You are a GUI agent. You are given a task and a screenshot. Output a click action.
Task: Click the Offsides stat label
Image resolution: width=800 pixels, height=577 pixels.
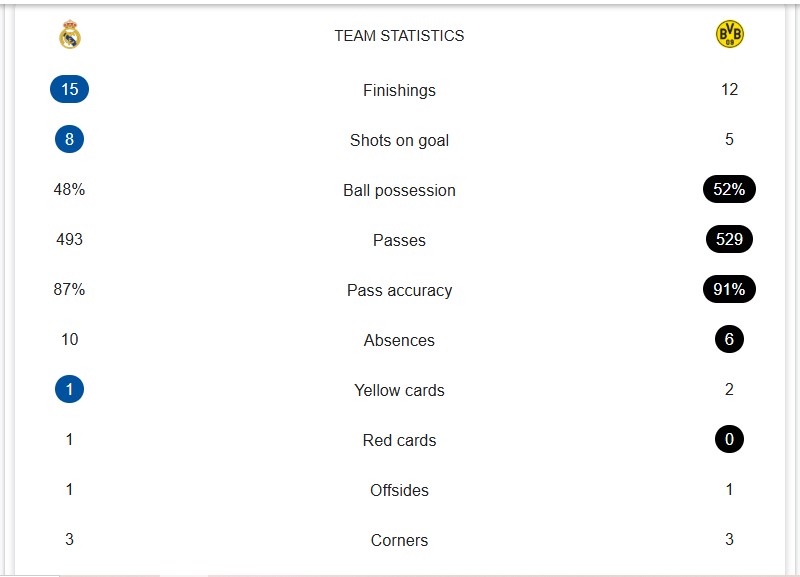pos(399,490)
